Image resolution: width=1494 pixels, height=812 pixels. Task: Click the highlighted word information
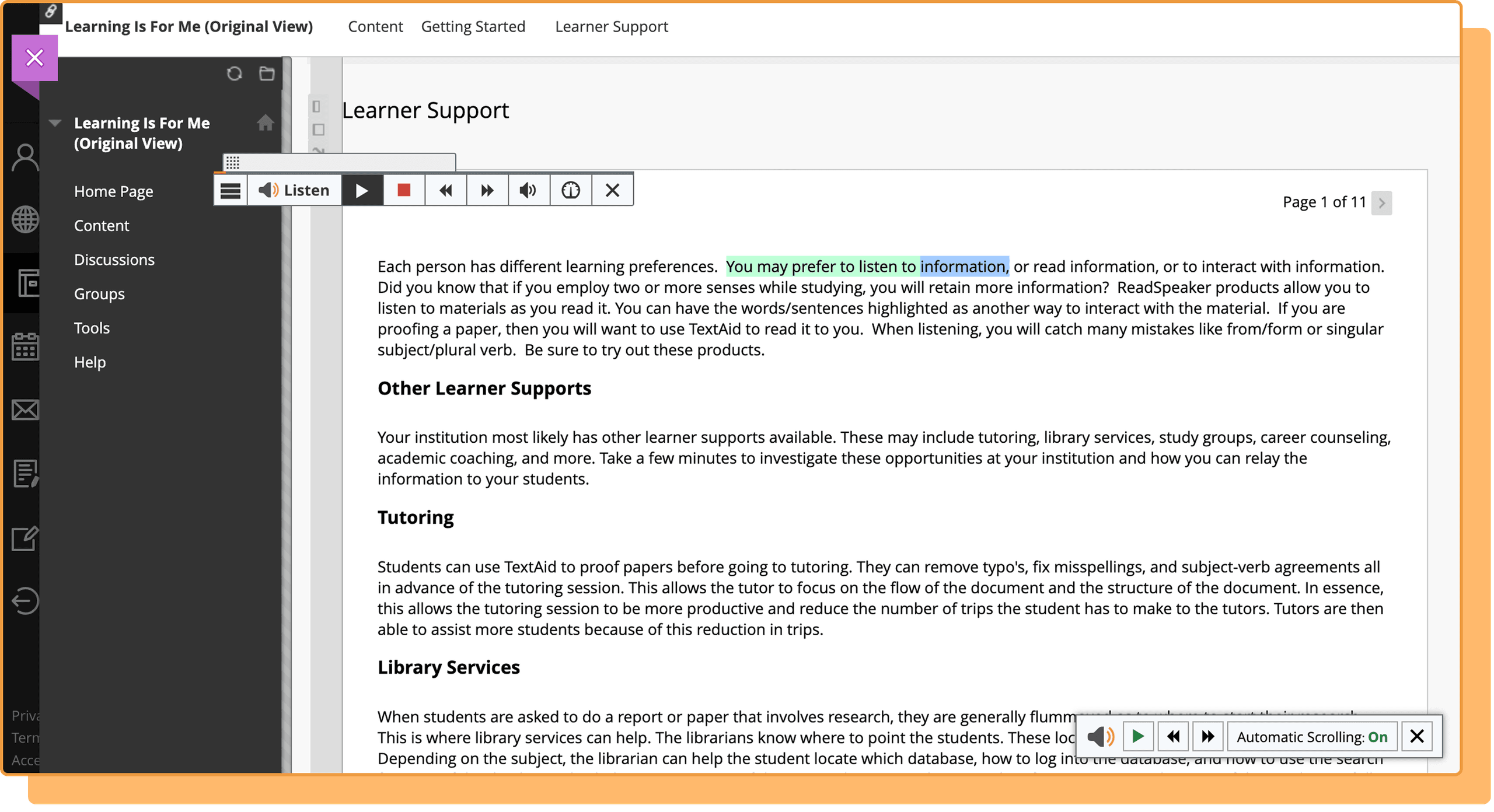tap(964, 267)
